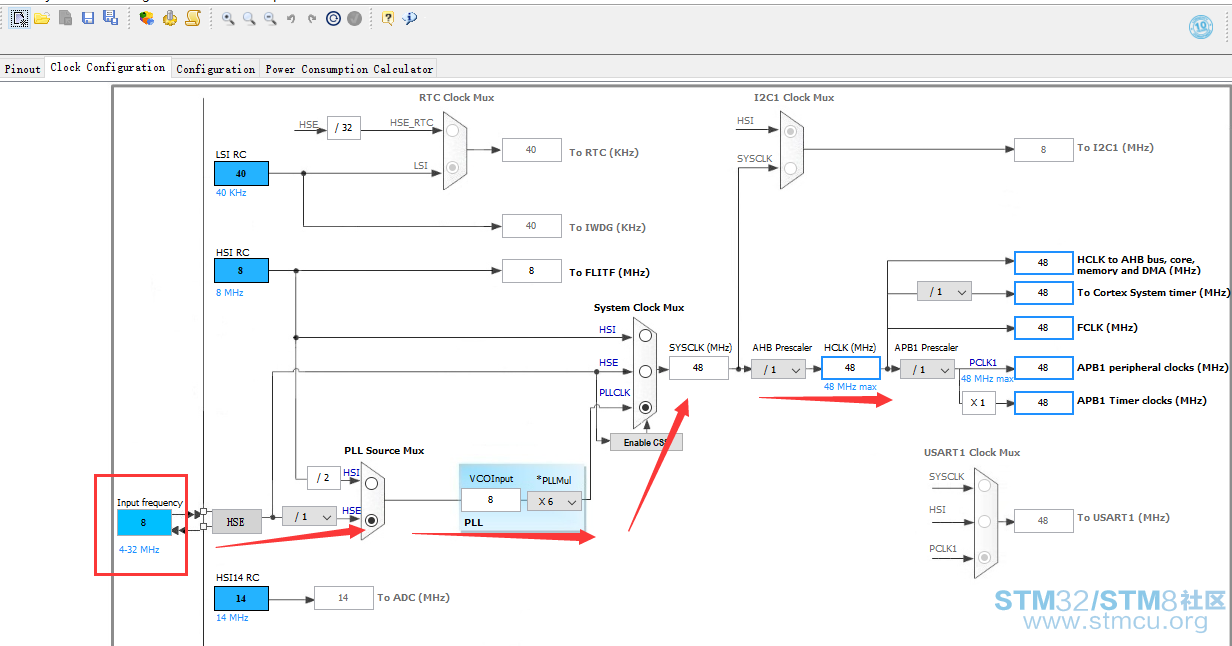
Task: Select LSI radio in RTC Clock Mux
Action: pyautogui.click(x=454, y=167)
